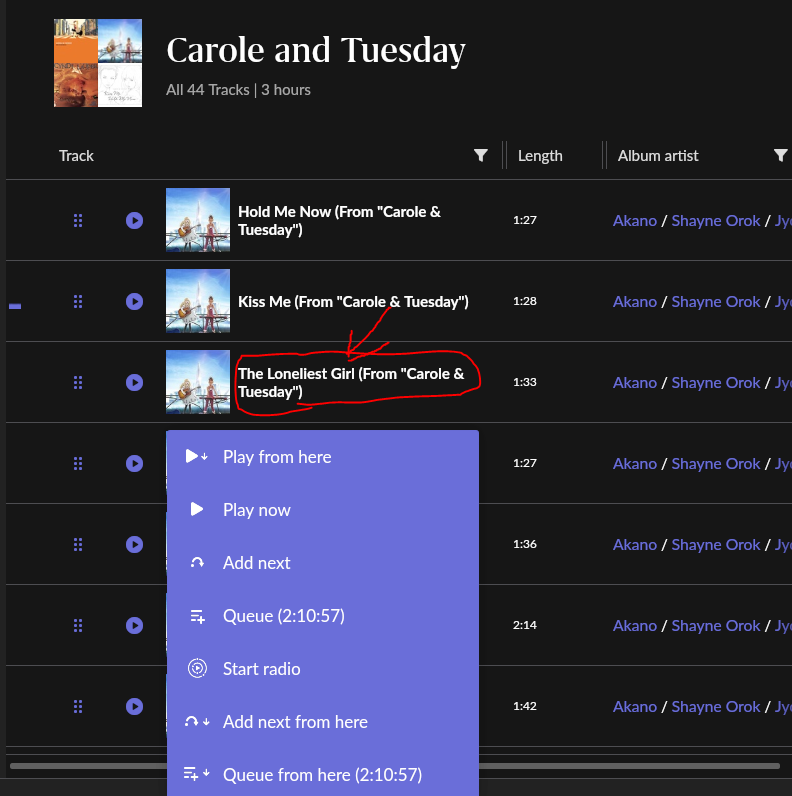The width and height of the screenshot is (792, 796).
Task: Play The Loneliest Girl track
Action: (135, 382)
